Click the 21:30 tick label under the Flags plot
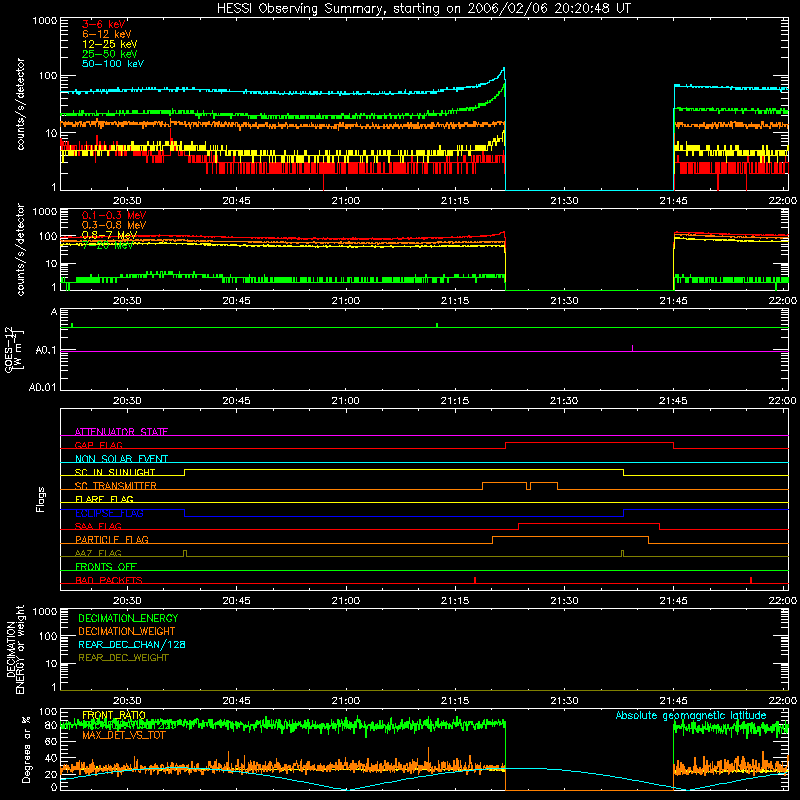 click(564, 601)
